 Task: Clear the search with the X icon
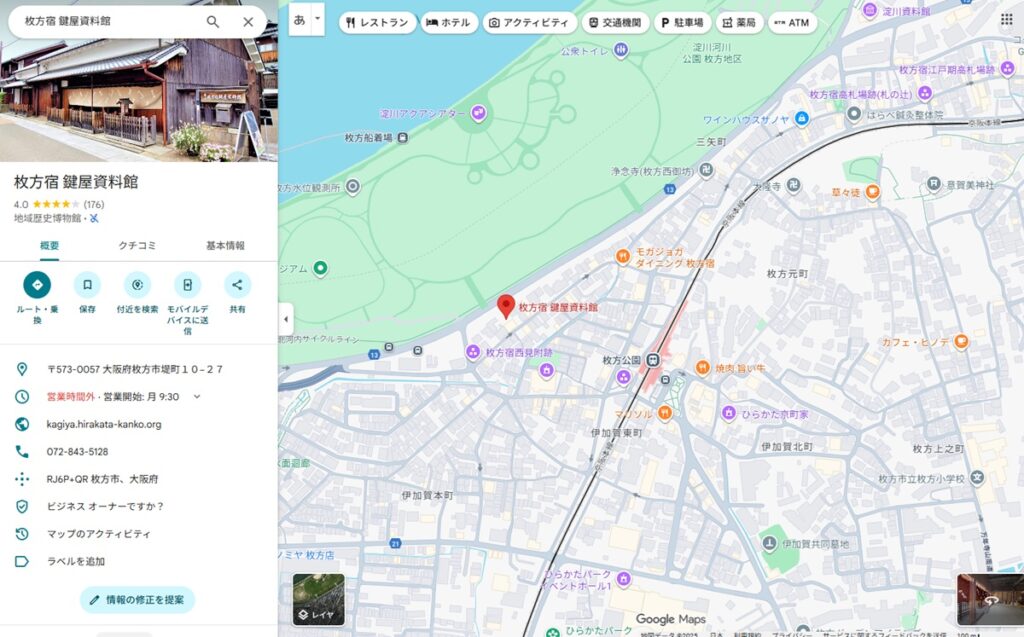point(248,21)
